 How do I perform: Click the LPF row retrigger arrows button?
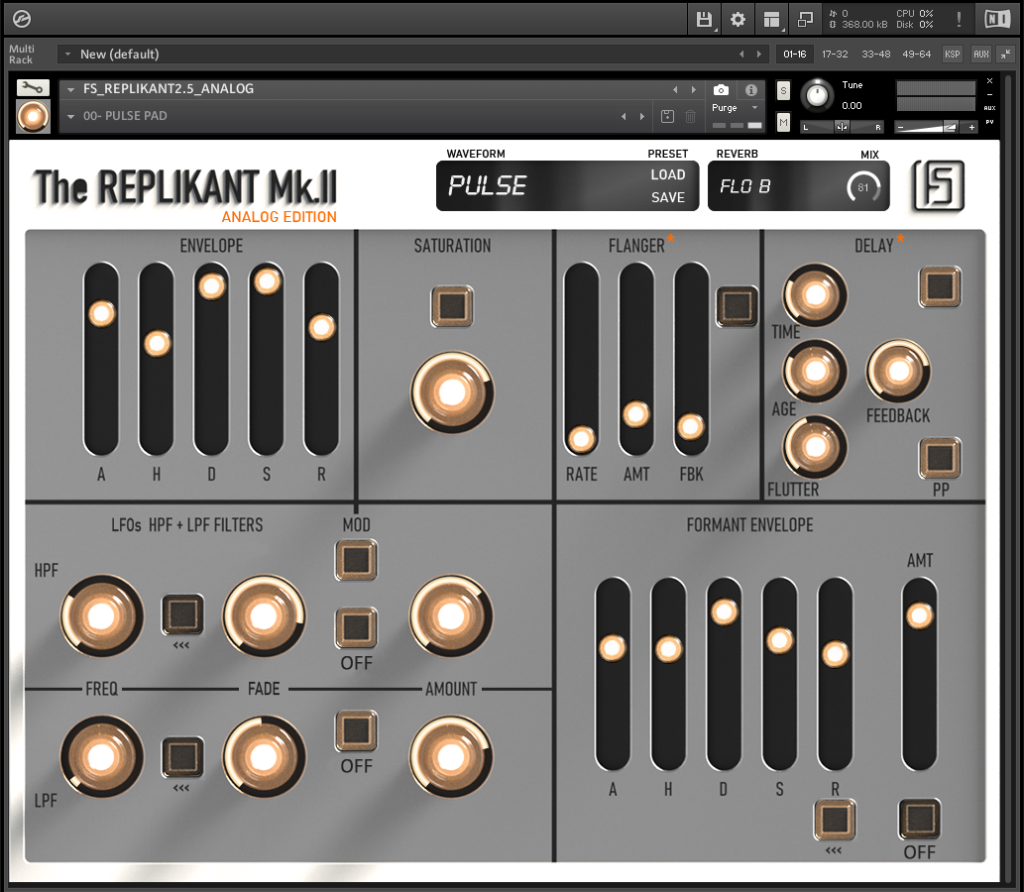(182, 757)
